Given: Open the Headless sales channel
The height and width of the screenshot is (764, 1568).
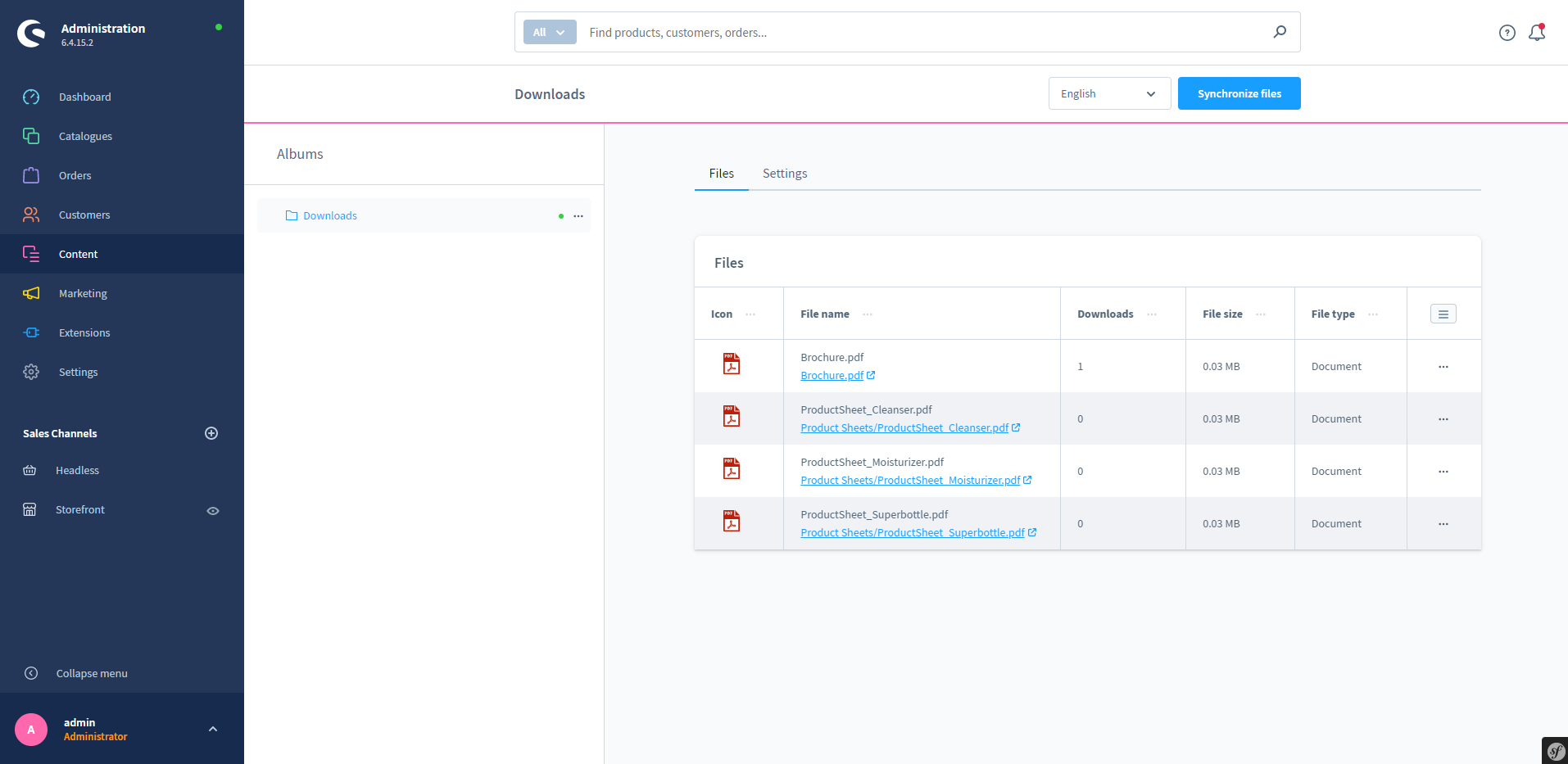Looking at the screenshot, I should [x=77, y=470].
